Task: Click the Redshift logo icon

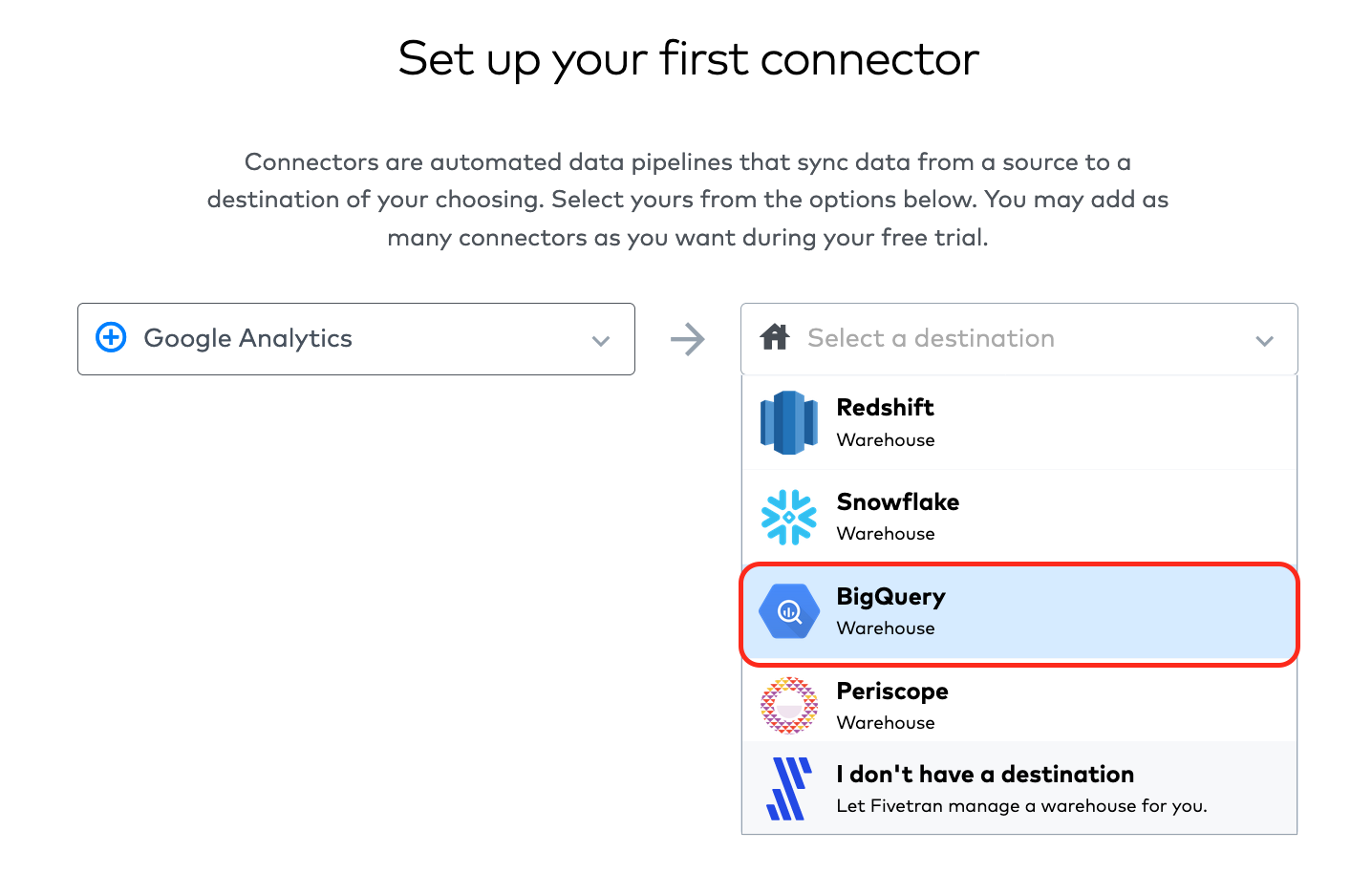Action: click(x=788, y=422)
